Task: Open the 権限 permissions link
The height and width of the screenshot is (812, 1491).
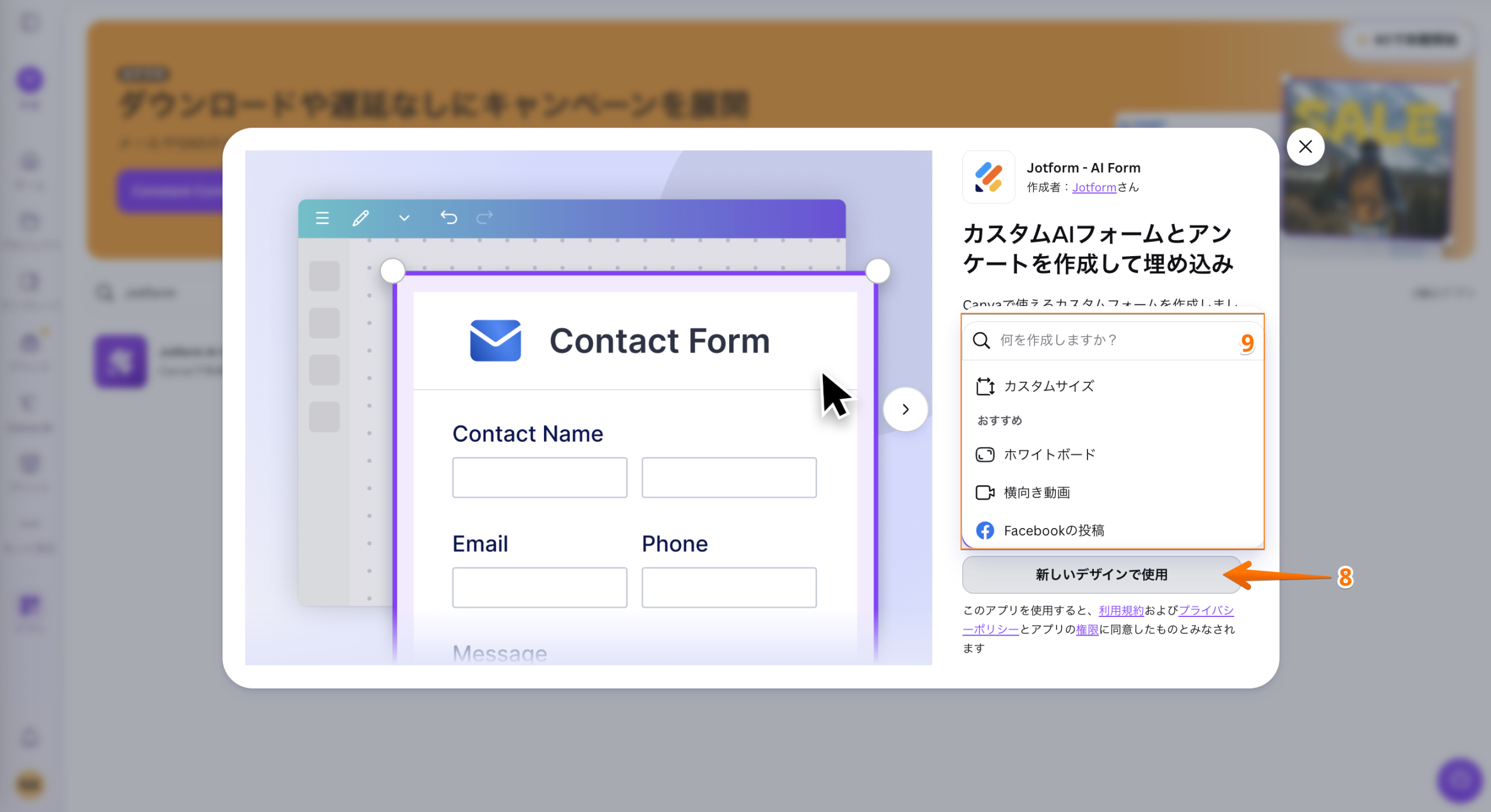Action: point(1087,629)
